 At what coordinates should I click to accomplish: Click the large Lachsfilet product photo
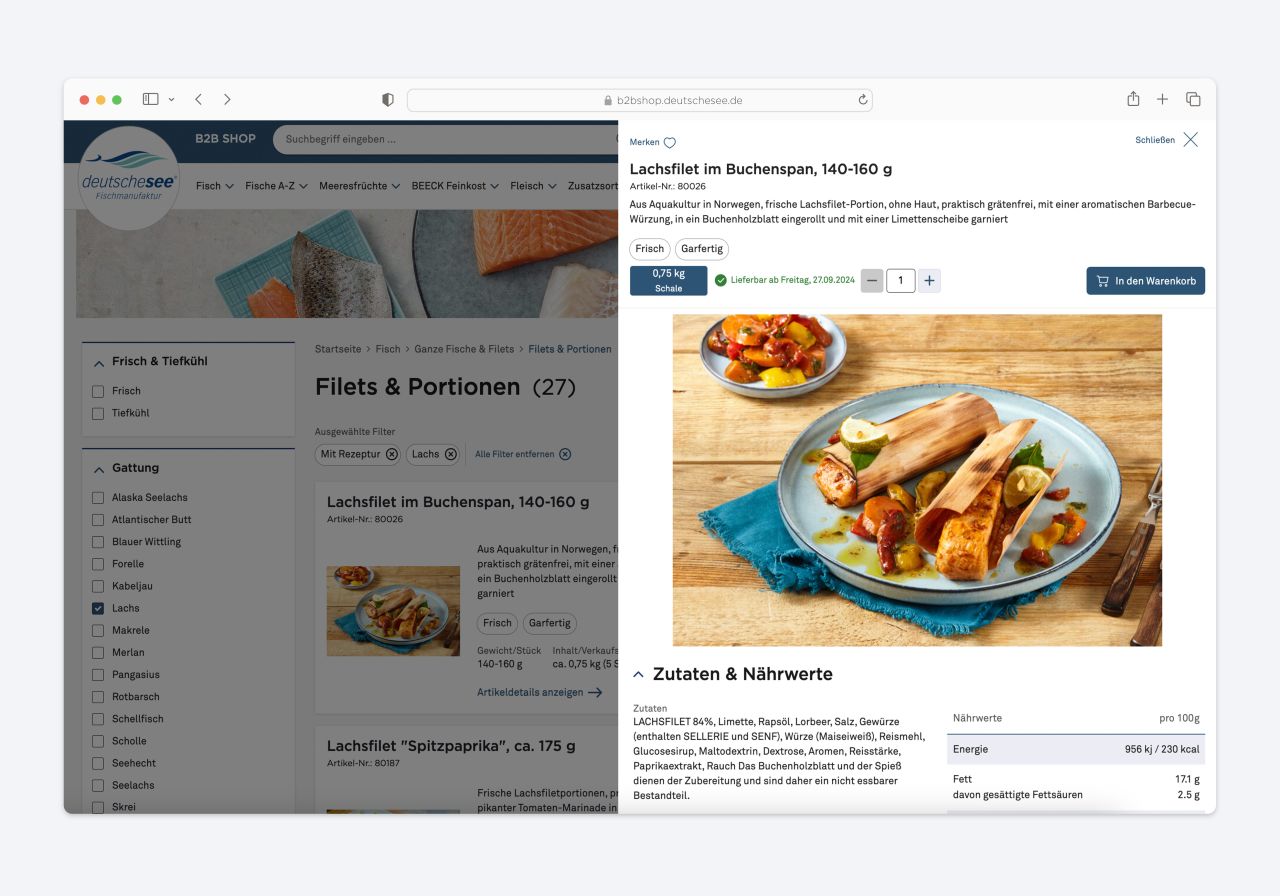click(917, 480)
